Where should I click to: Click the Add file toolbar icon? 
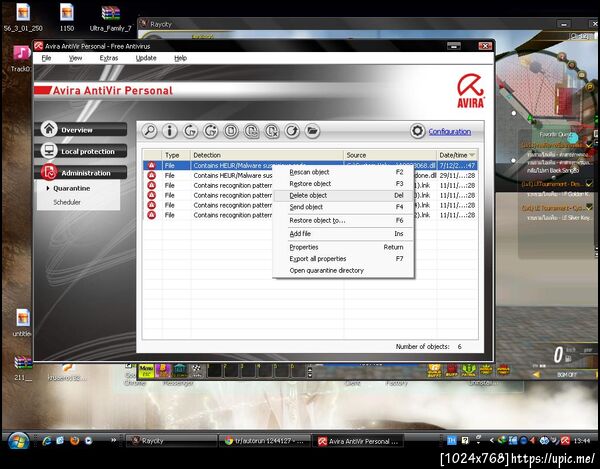231,131
